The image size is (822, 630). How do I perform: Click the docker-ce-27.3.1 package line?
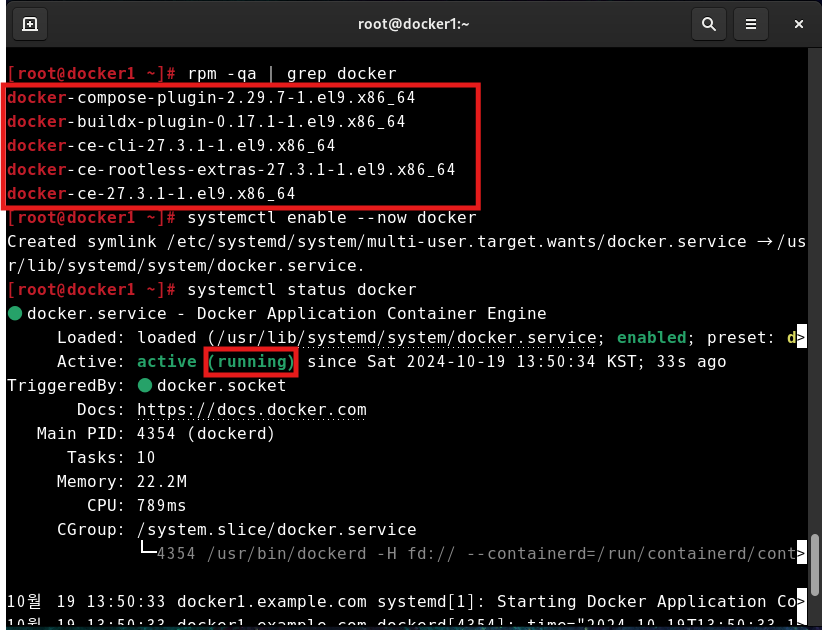point(152,194)
